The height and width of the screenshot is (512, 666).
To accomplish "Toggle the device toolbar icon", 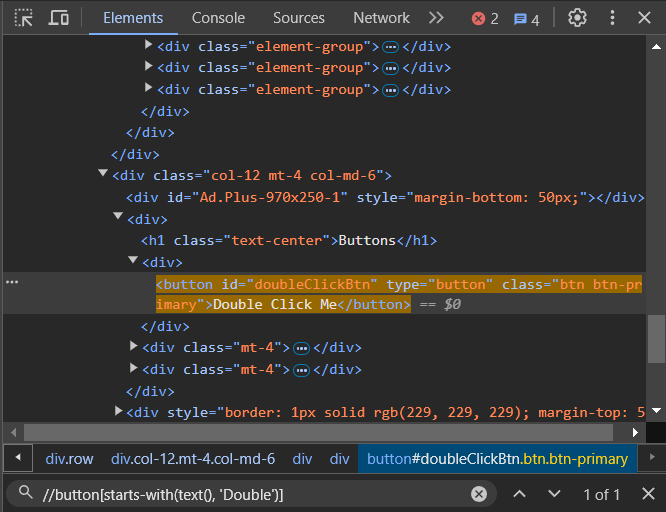I will (x=59, y=18).
